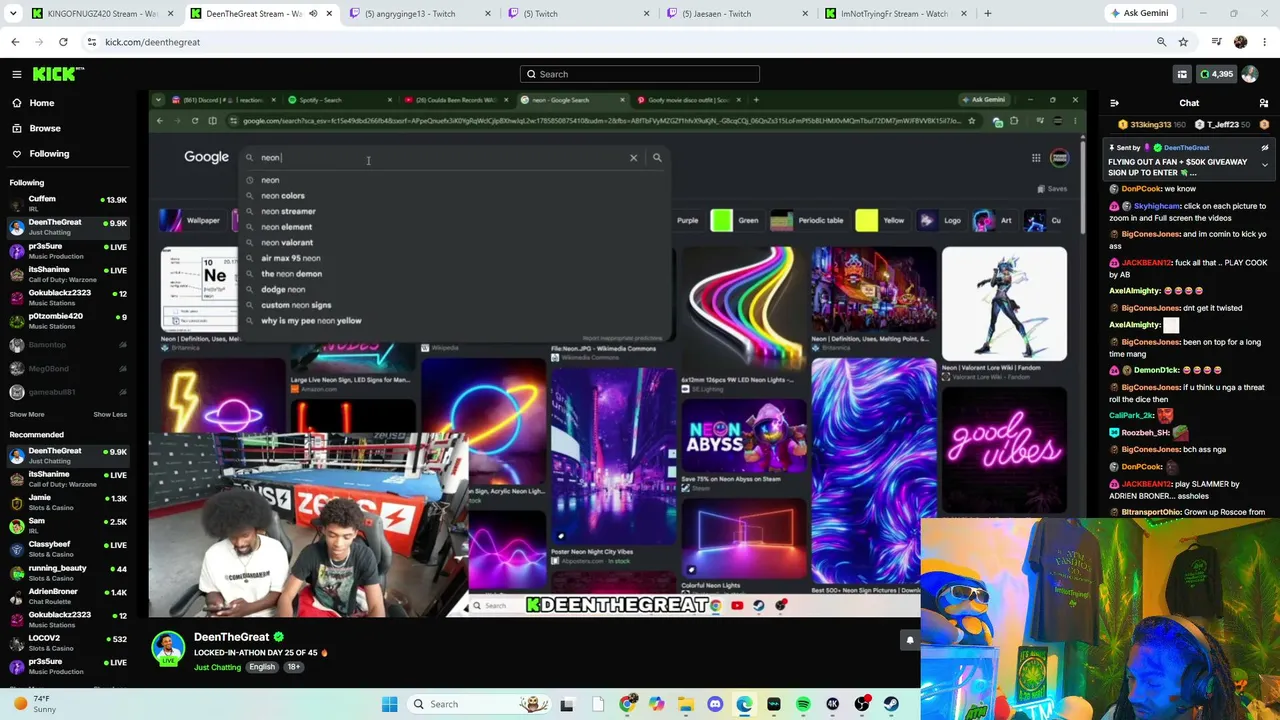The width and height of the screenshot is (1280, 720).
Task: Click the Kick search field
Action: 640,74
